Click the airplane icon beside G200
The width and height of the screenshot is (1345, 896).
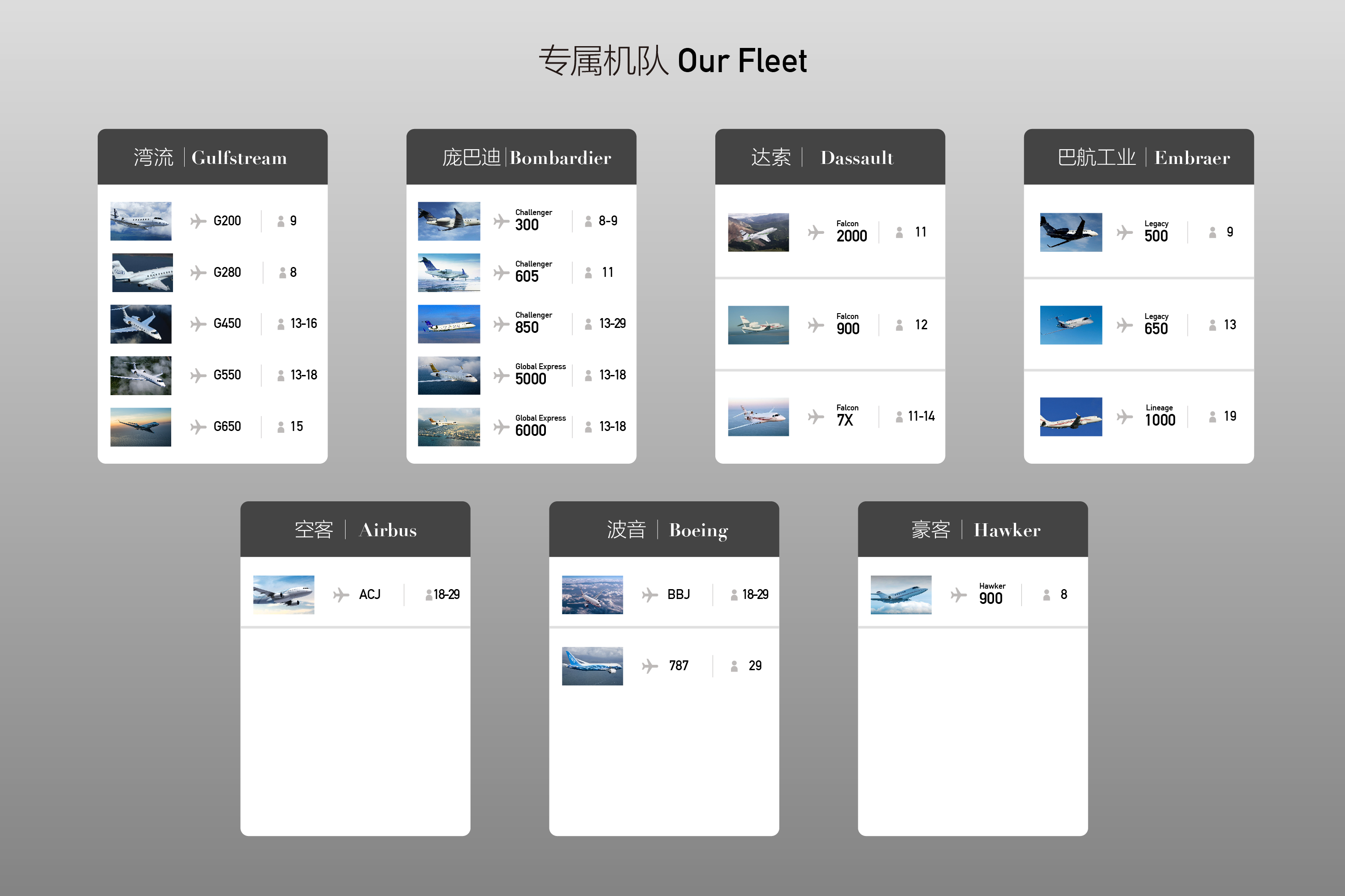pos(198,221)
